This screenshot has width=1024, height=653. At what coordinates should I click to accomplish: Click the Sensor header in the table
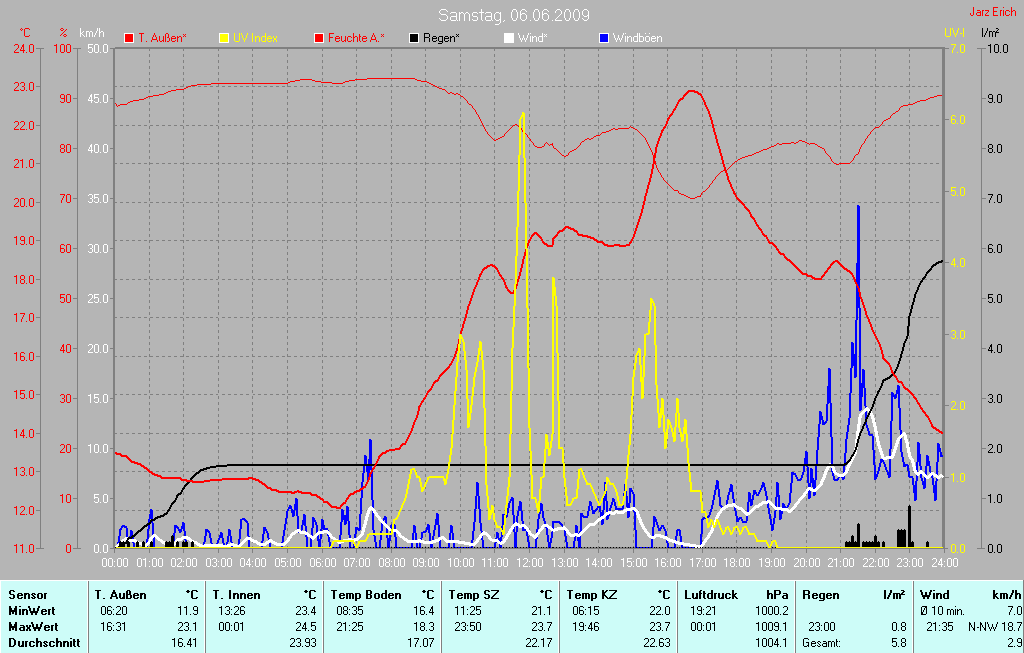[x=27, y=595]
